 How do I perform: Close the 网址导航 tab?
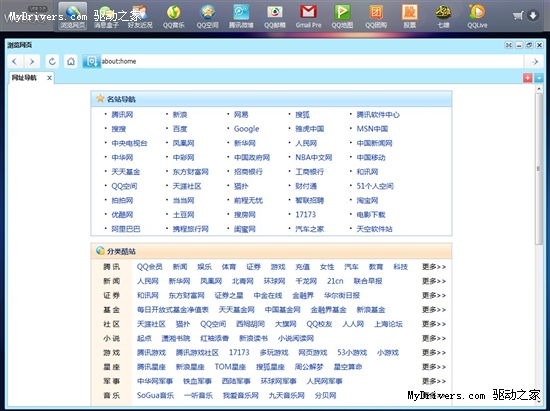(49, 78)
